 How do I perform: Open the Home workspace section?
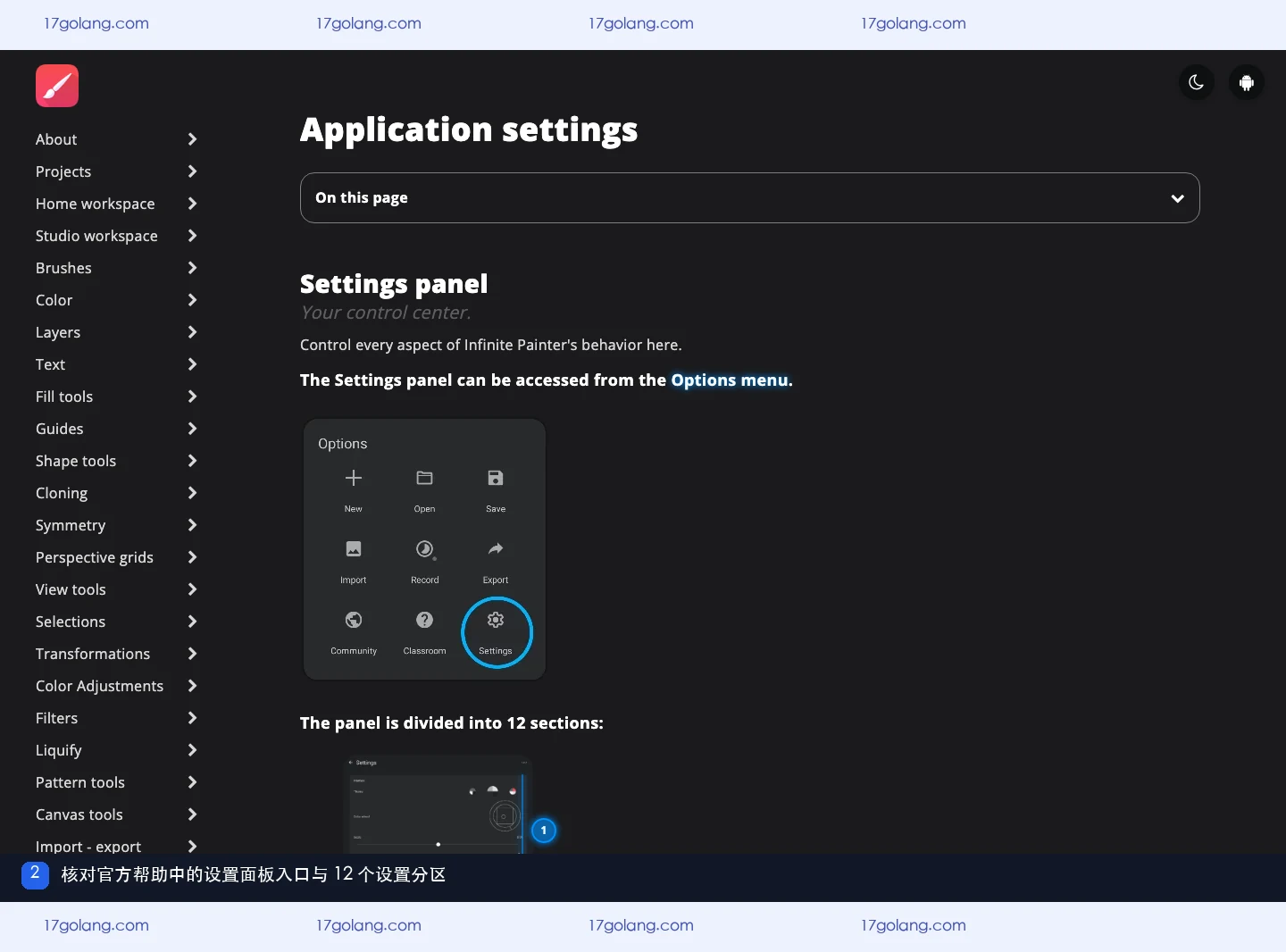pyautogui.click(x=96, y=204)
